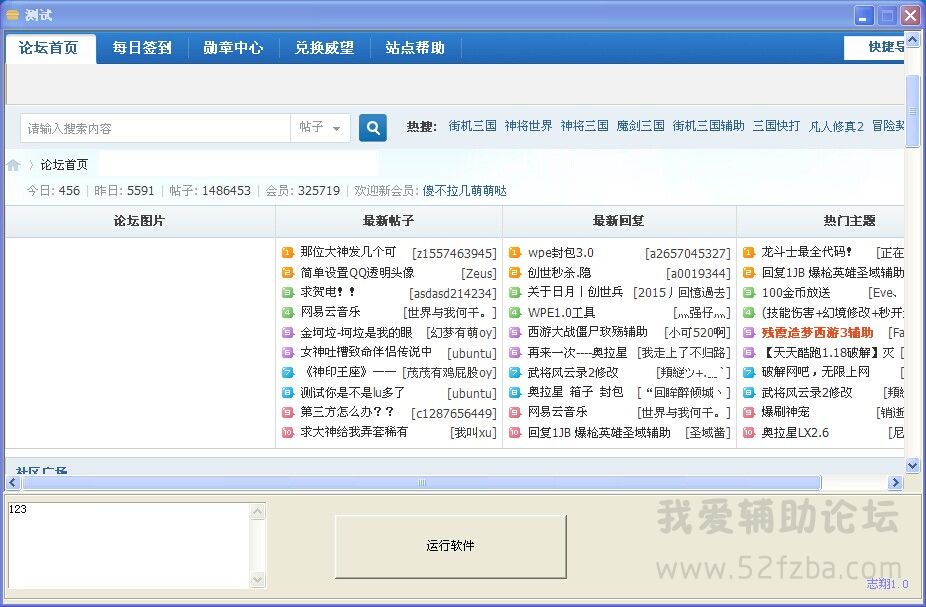Click the blue magnifier search icon

(x=373, y=128)
